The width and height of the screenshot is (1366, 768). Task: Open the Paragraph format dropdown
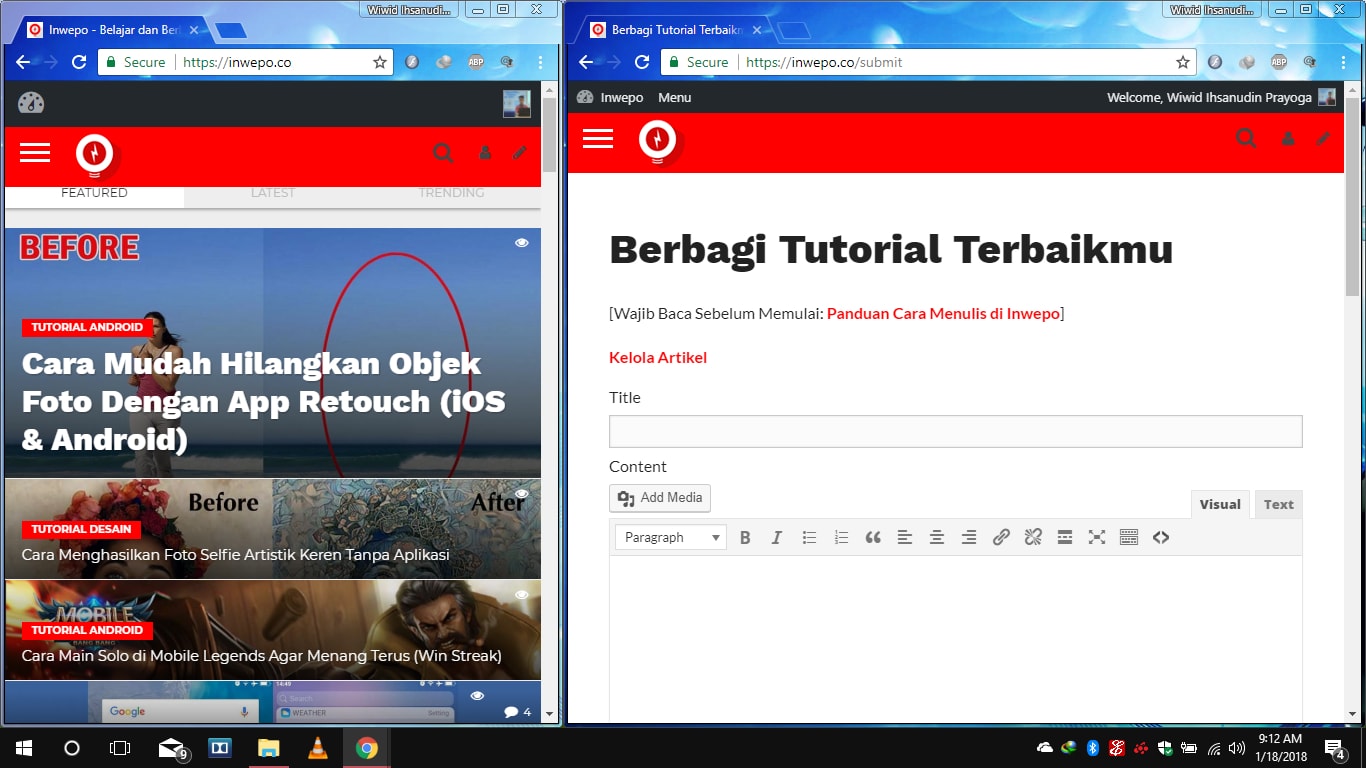click(670, 538)
